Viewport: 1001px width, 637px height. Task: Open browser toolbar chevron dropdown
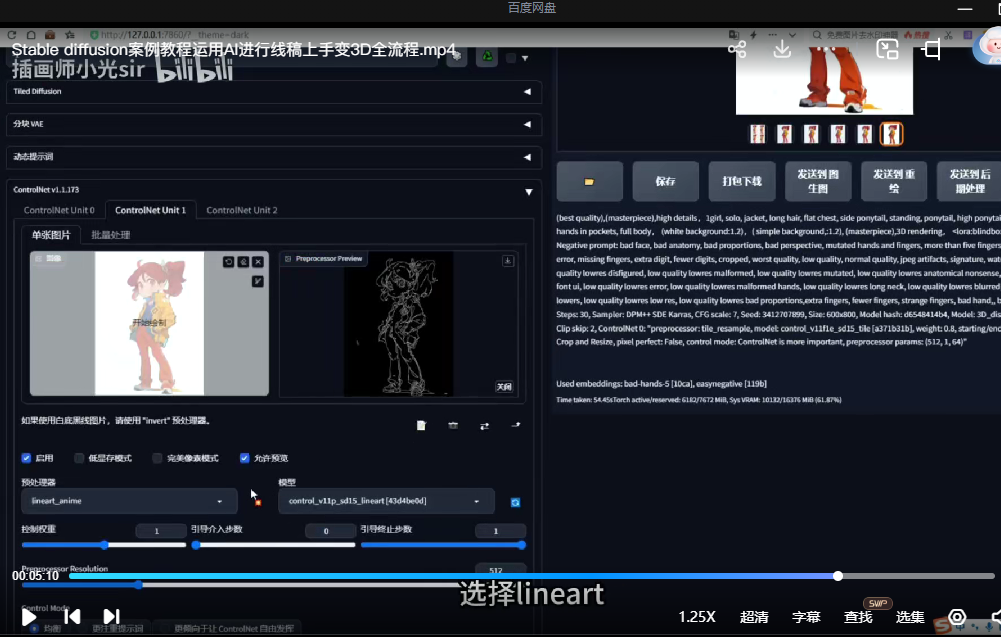(x=792, y=34)
